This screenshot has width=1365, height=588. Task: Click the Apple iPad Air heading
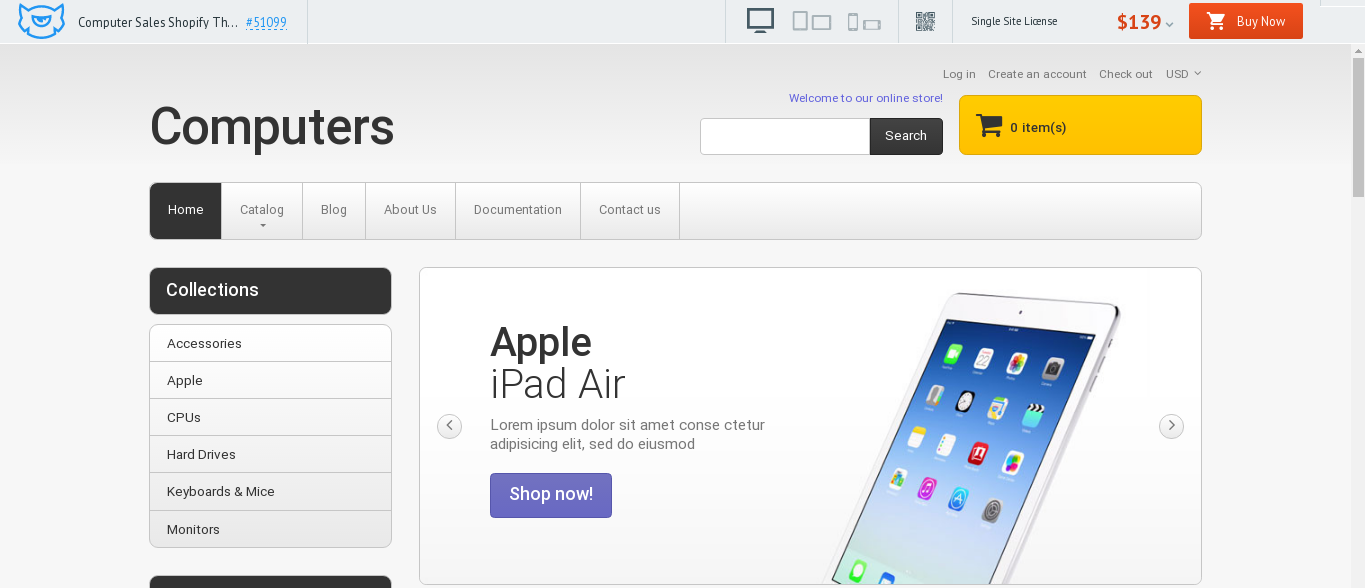[x=557, y=363]
